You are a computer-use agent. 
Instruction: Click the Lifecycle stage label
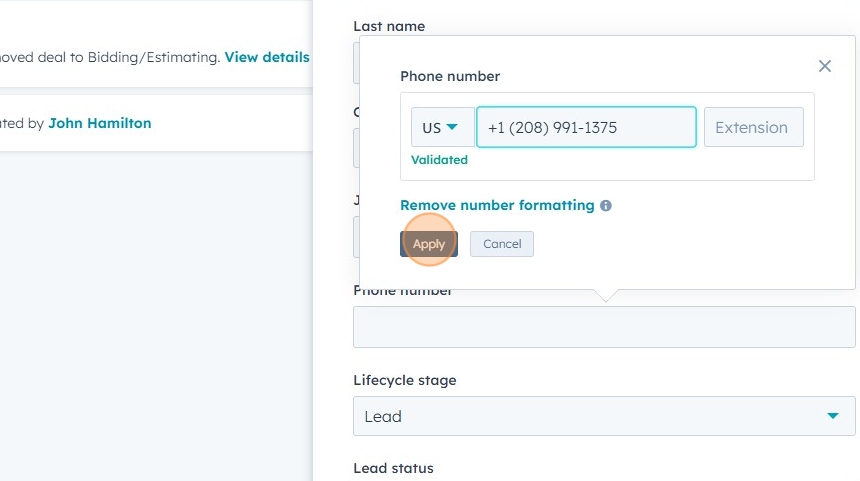click(x=405, y=380)
